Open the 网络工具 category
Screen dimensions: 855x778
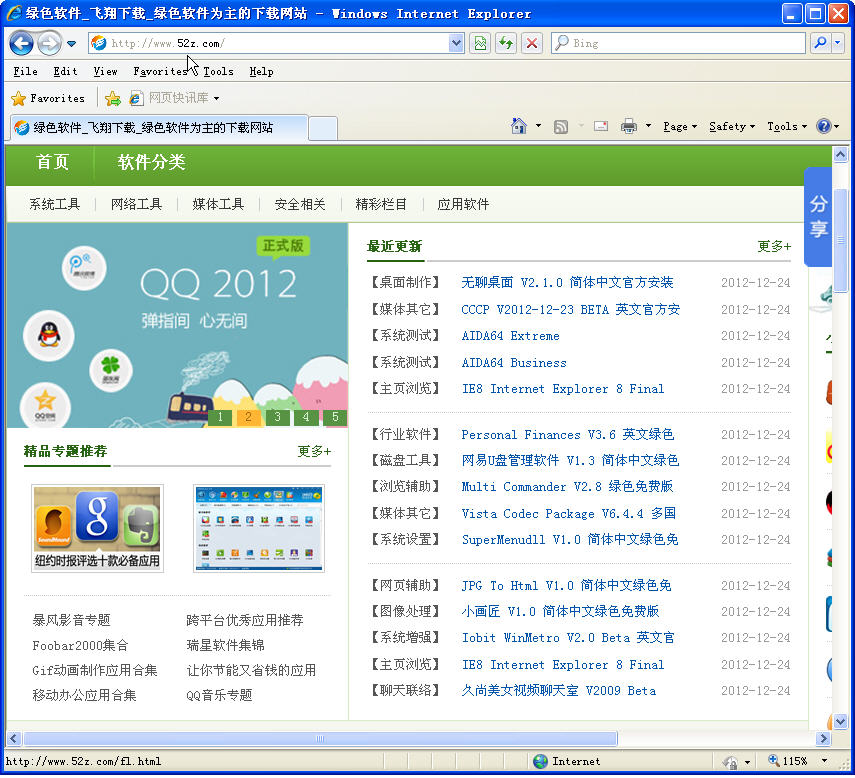click(x=136, y=204)
